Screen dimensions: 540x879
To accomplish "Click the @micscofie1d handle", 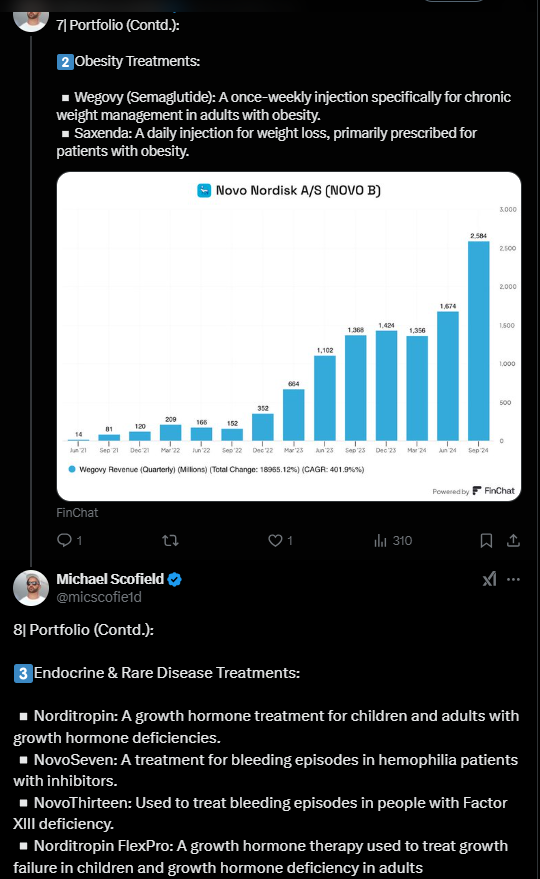I will tap(99, 597).
